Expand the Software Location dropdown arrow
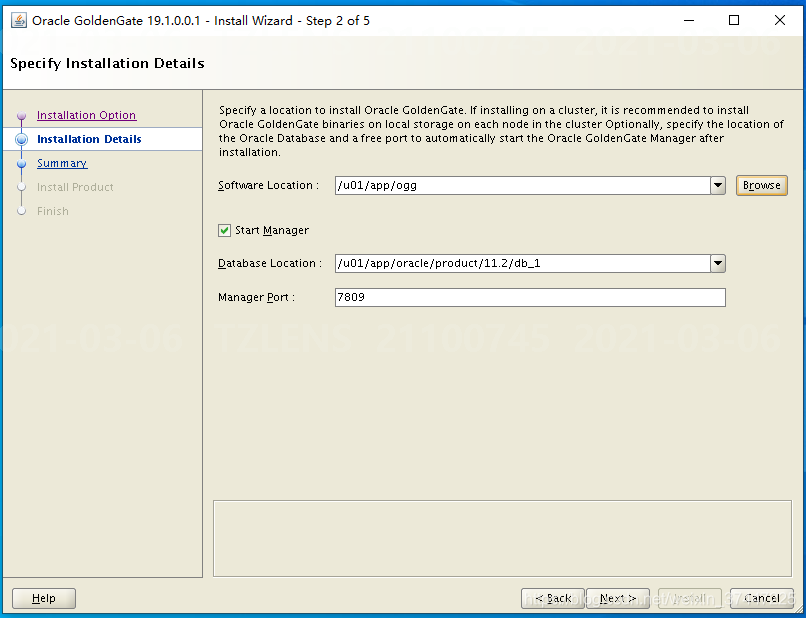Image resolution: width=806 pixels, height=618 pixels. click(x=718, y=186)
